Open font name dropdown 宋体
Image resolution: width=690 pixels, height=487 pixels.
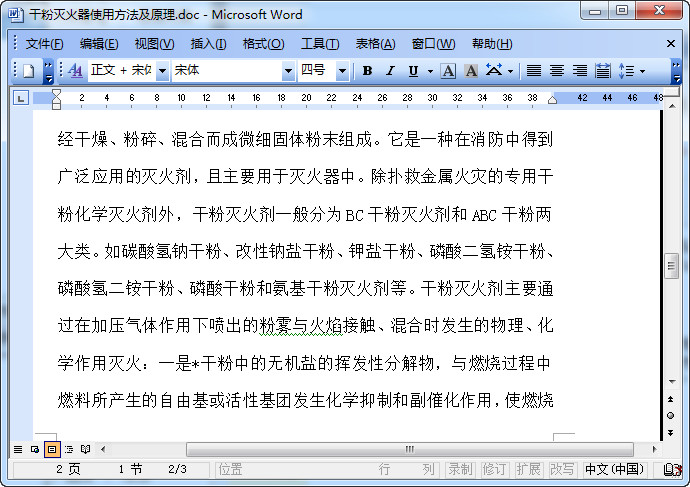tap(288, 71)
